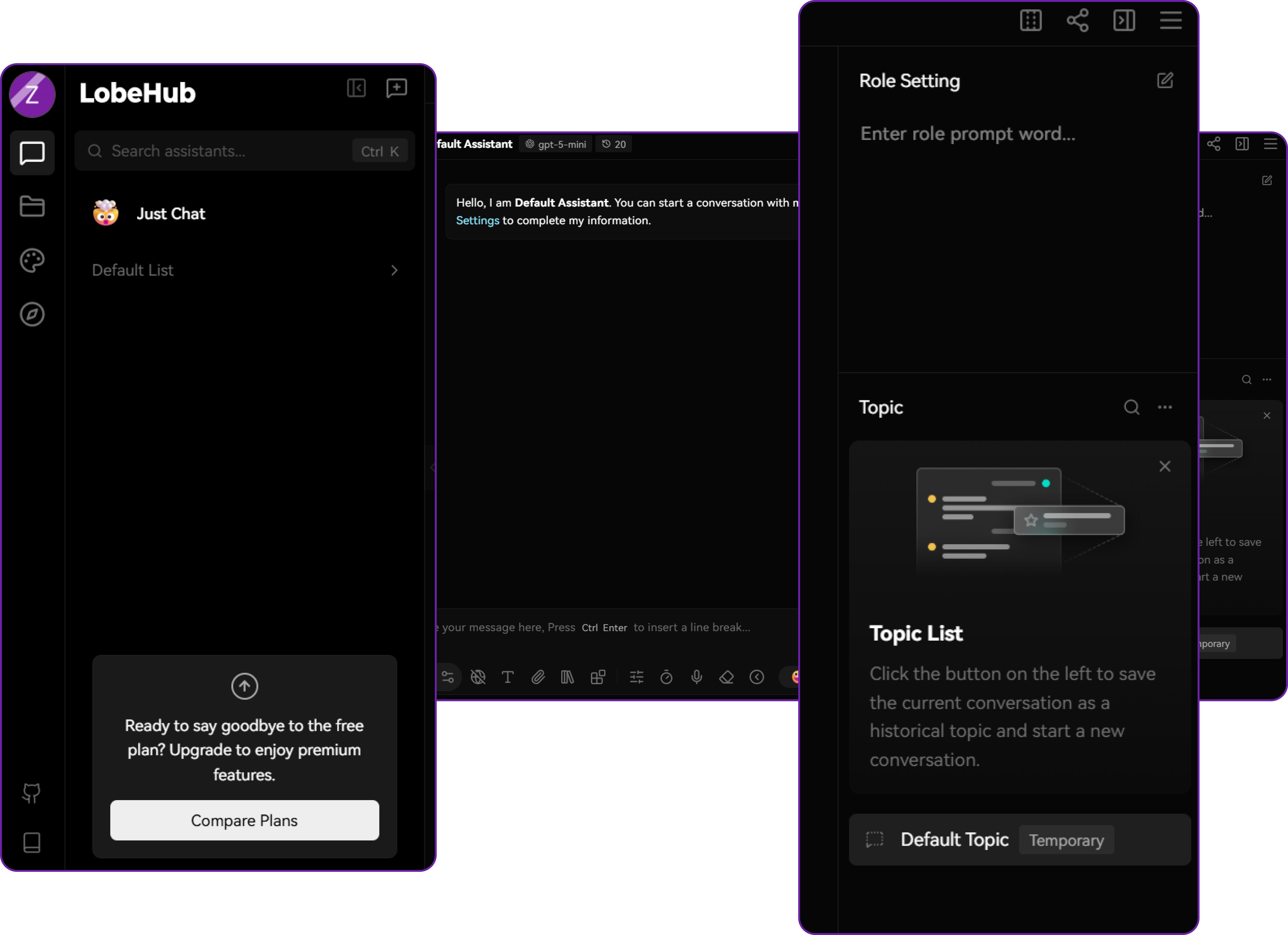The height and width of the screenshot is (935, 1288).
Task: Click the Compare Plans button
Action: (244, 820)
